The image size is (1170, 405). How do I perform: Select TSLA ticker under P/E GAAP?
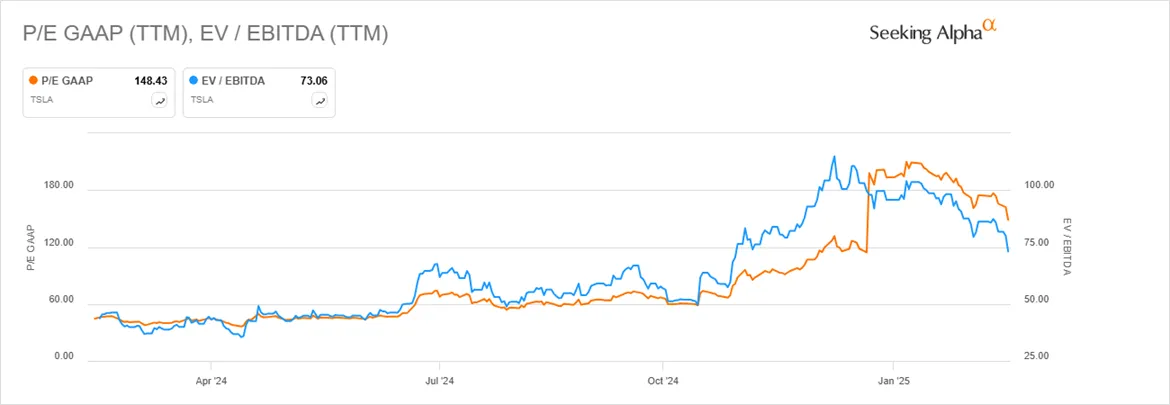tap(39, 98)
